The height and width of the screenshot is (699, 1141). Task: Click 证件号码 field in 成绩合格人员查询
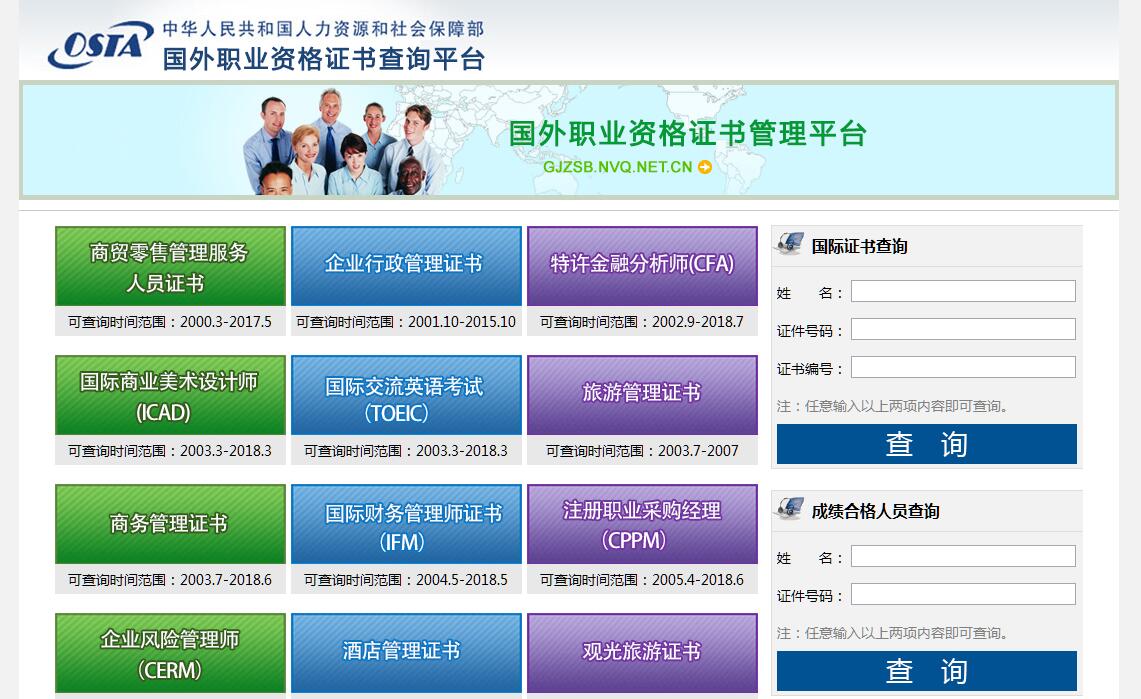[963, 594]
